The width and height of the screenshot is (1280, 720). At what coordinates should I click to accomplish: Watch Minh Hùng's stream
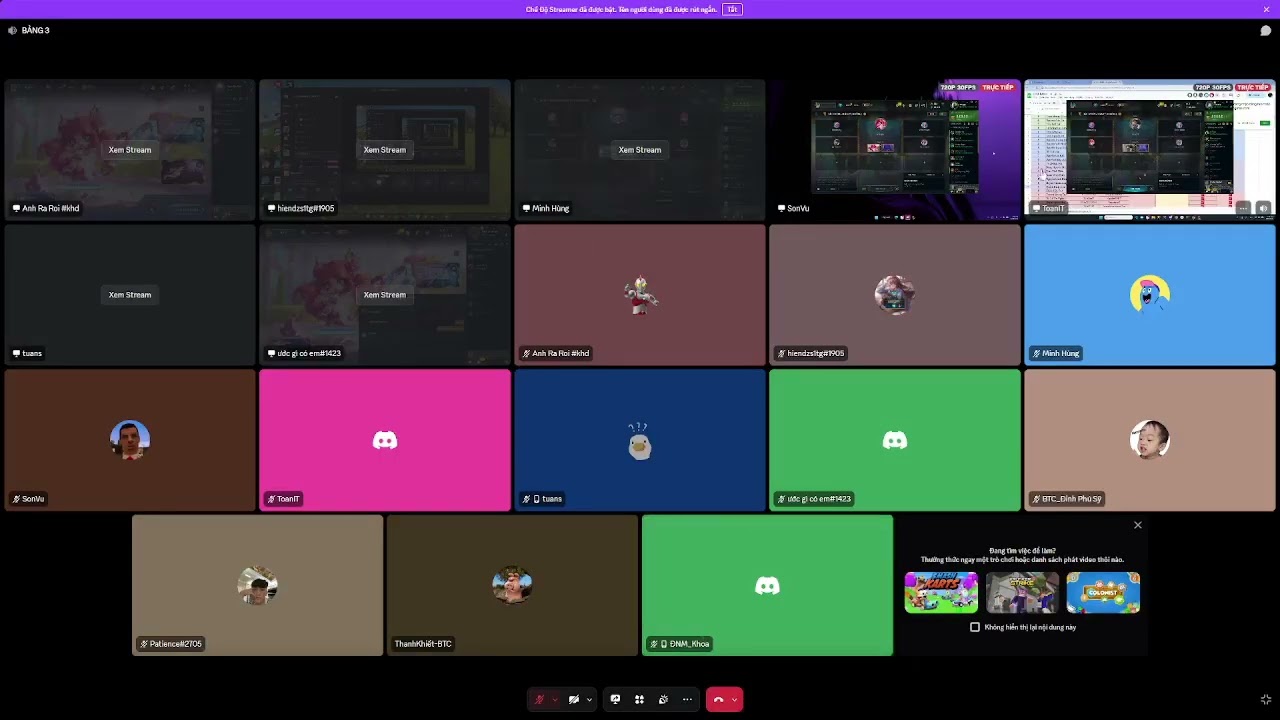(640, 150)
